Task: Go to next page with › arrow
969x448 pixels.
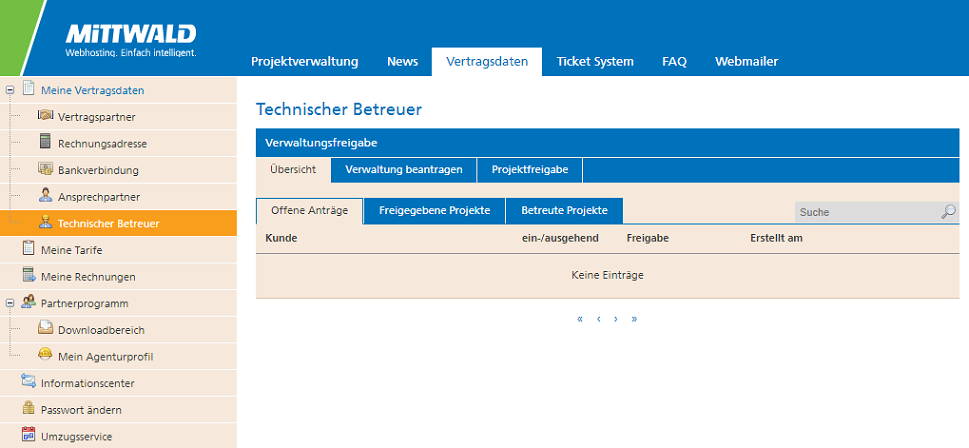Action: [616, 319]
